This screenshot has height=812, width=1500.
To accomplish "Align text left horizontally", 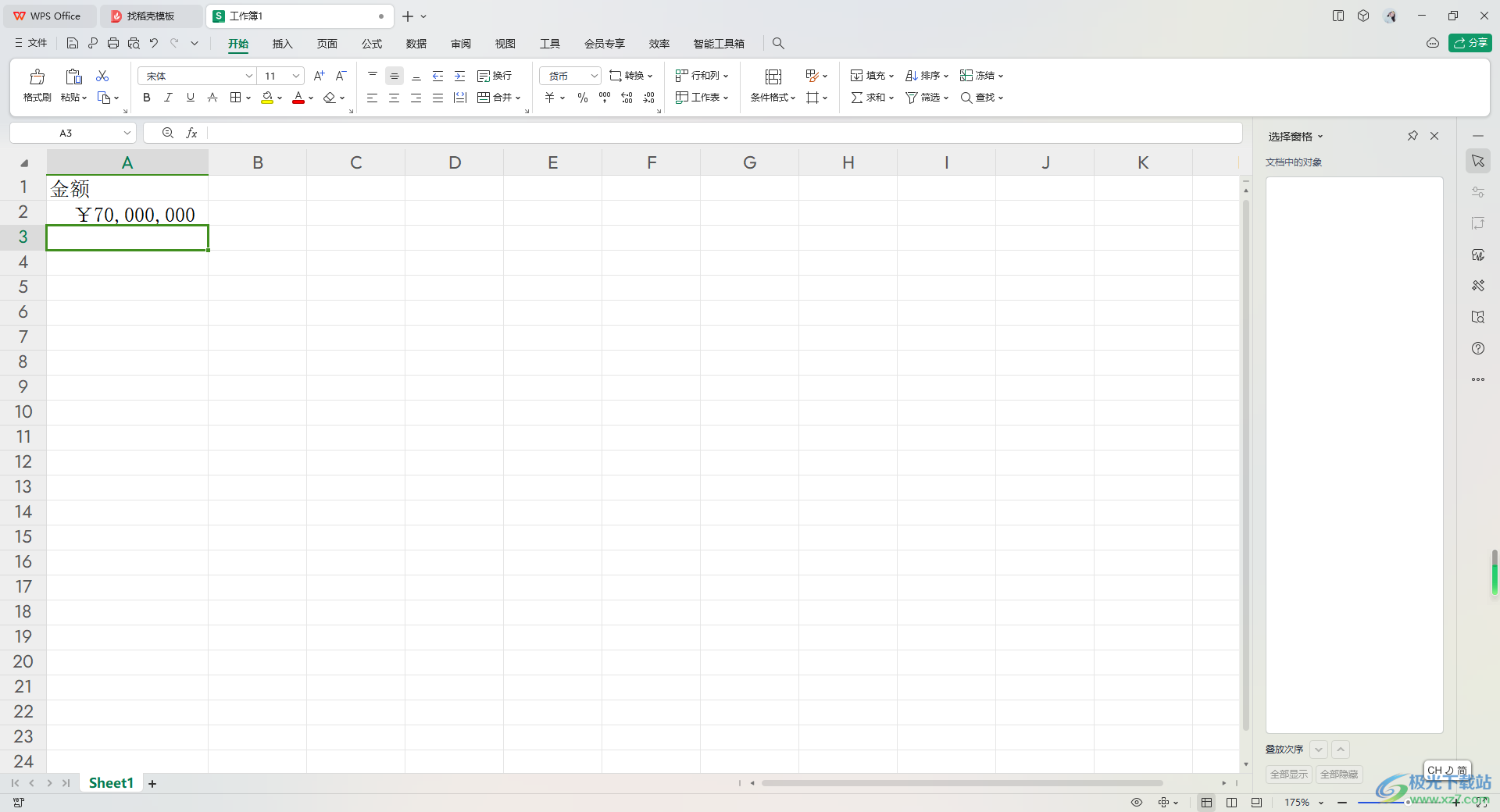I will (373, 98).
